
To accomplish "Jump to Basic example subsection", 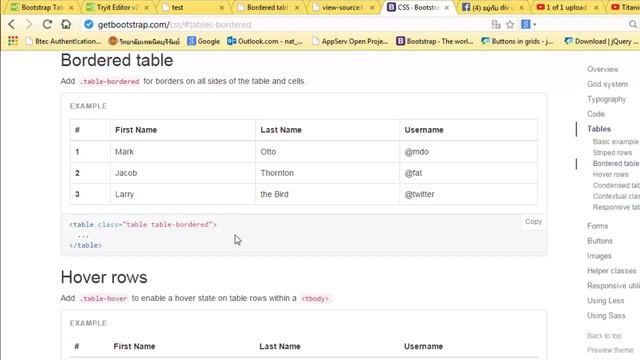I will [x=616, y=142].
